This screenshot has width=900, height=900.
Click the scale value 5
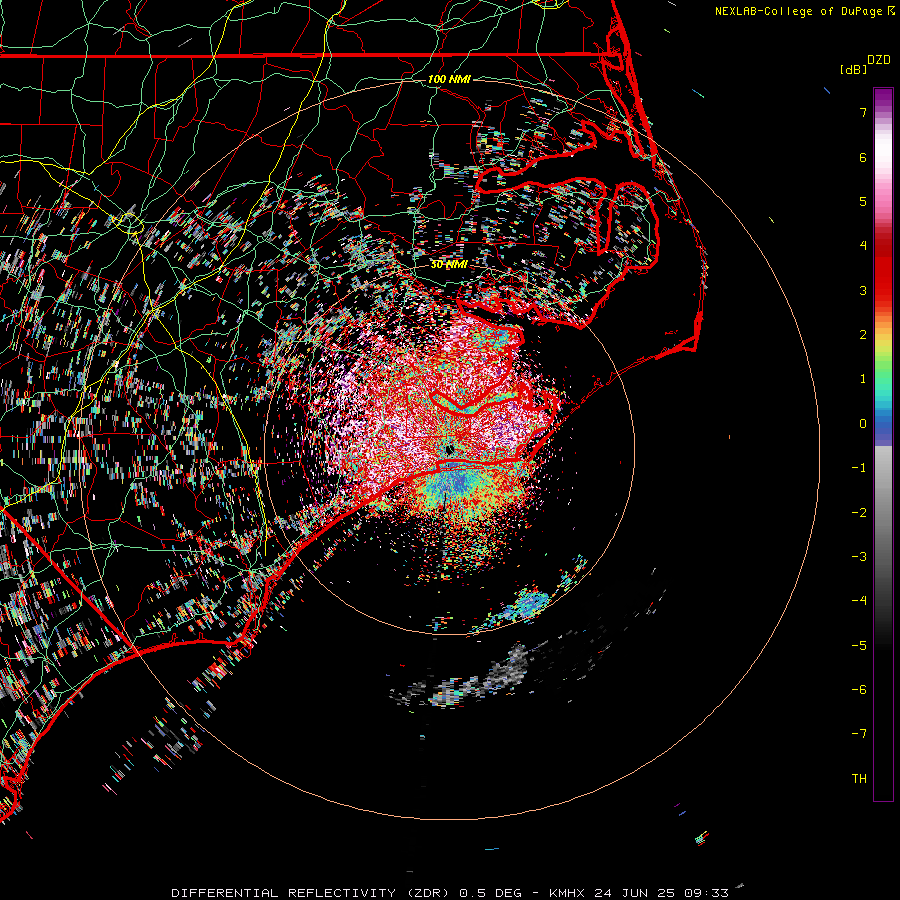pyautogui.click(x=863, y=201)
